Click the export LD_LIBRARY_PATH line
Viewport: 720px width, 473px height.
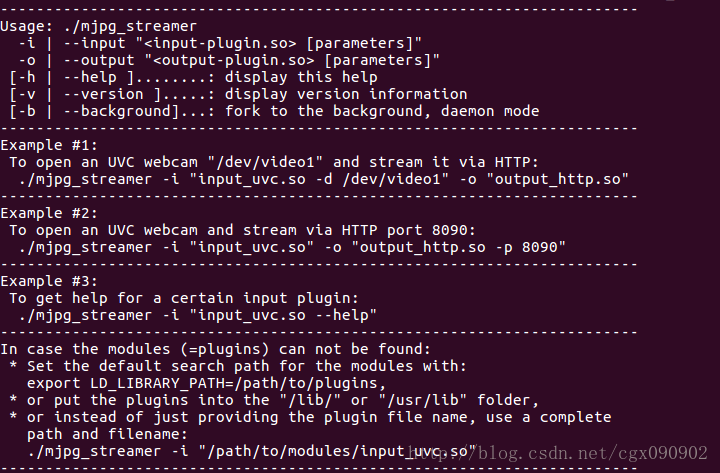point(206,383)
